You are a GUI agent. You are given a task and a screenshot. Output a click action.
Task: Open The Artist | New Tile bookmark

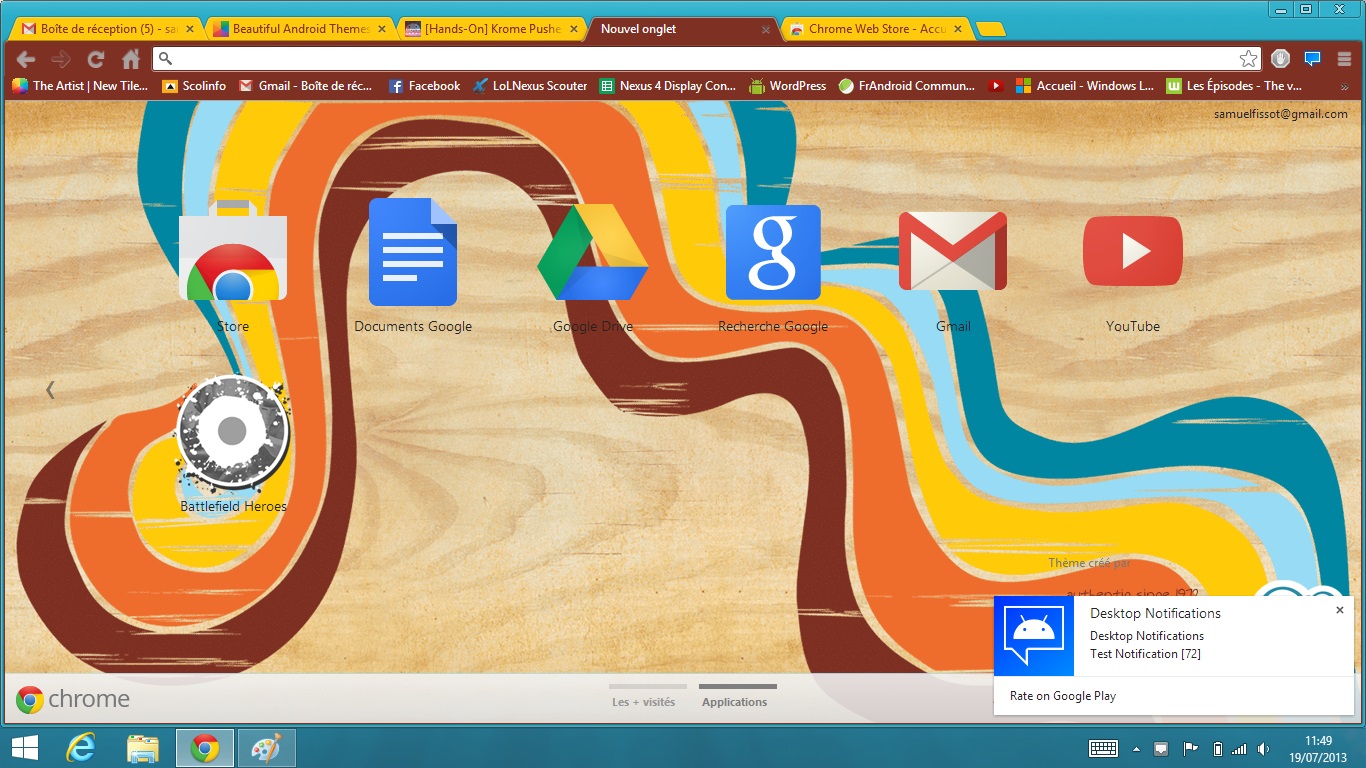[80, 86]
